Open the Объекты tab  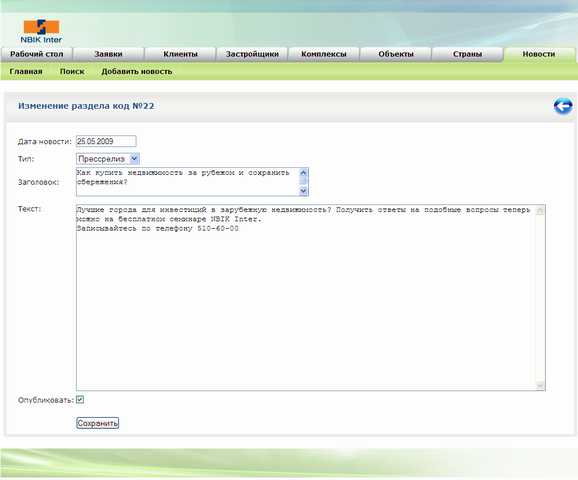click(x=396, y=54)
